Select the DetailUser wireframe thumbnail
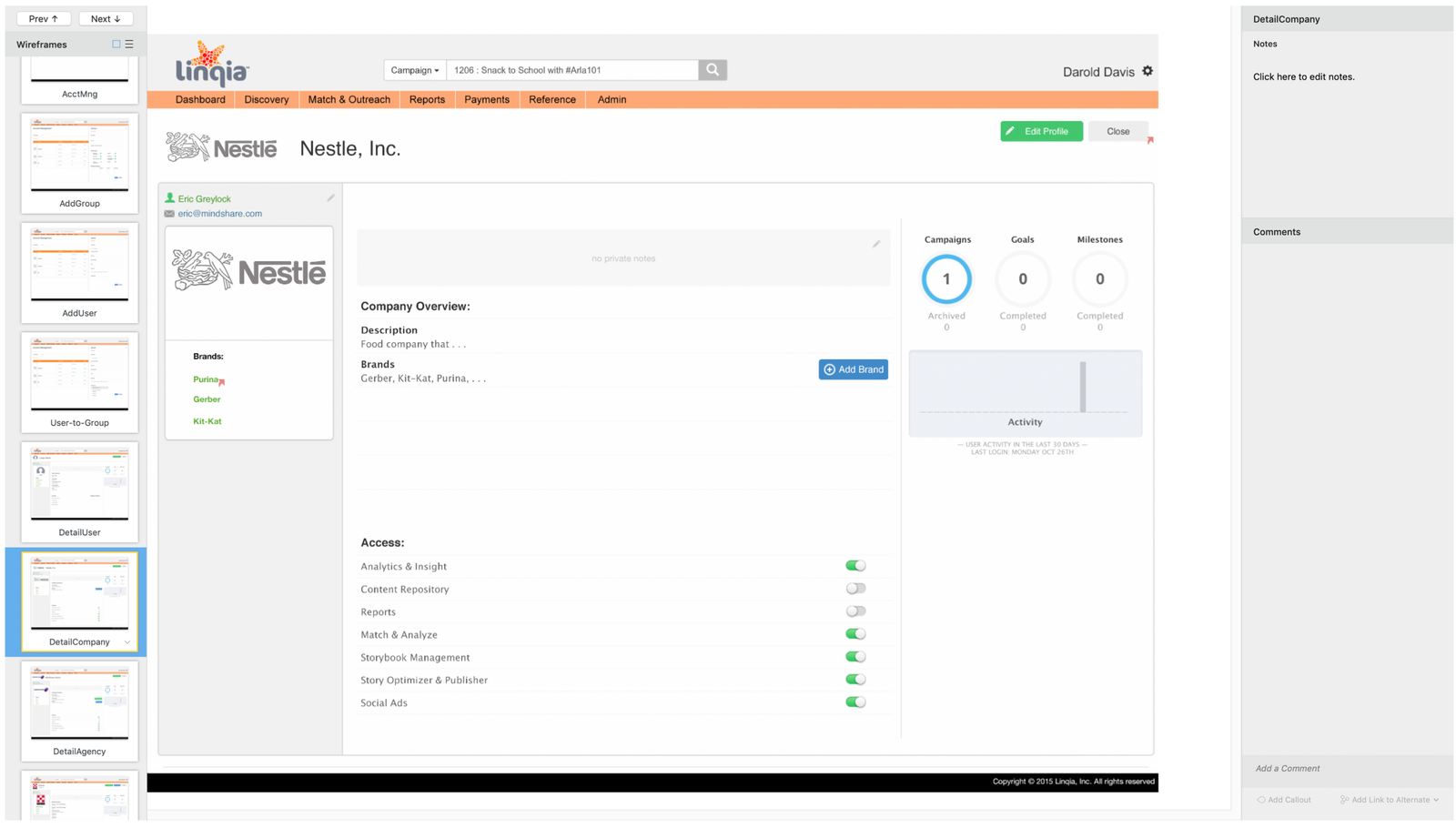The width and height of the screenshot is (1456, 828). tap(79, 491)
